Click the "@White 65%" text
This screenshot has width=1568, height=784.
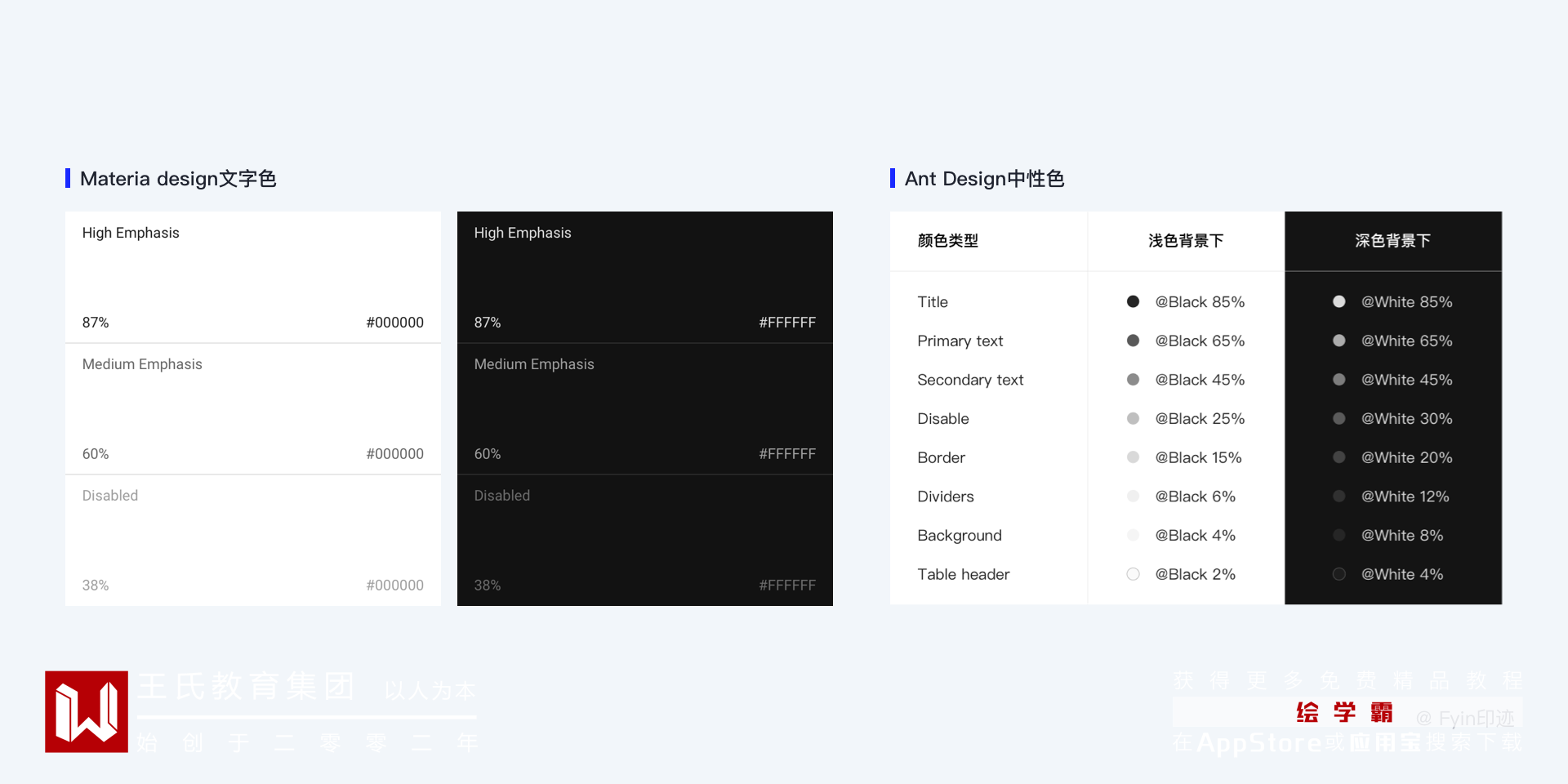point(1407,341)
